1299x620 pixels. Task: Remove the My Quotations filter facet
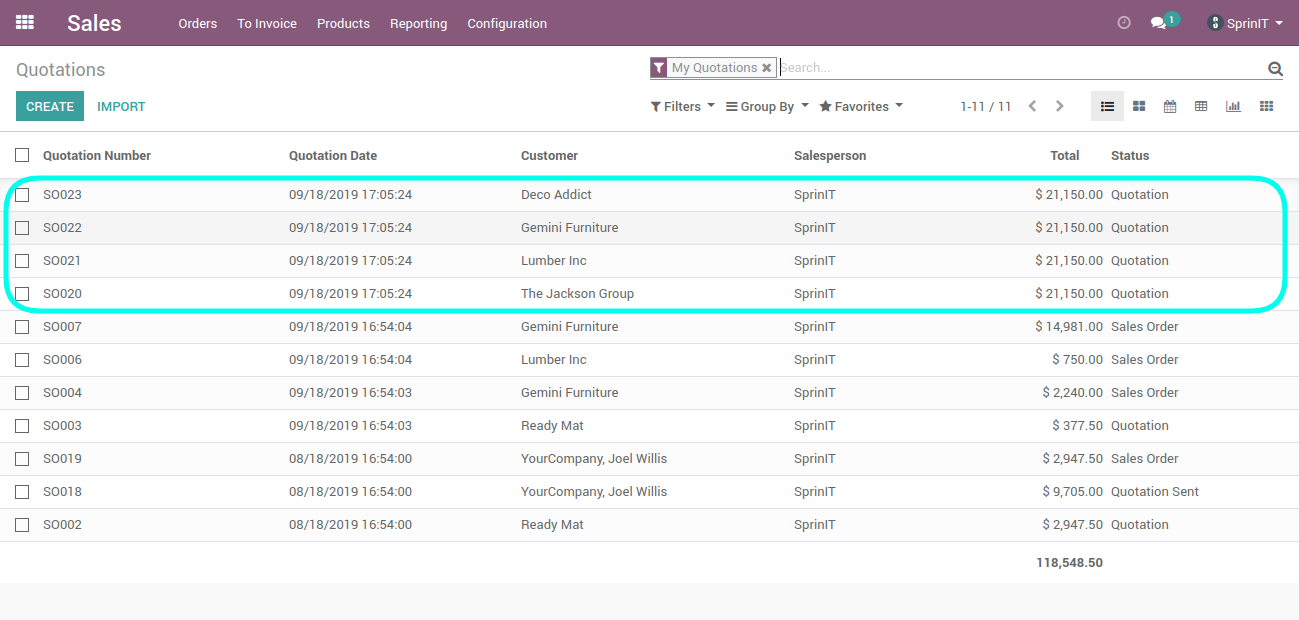[767, 68]
